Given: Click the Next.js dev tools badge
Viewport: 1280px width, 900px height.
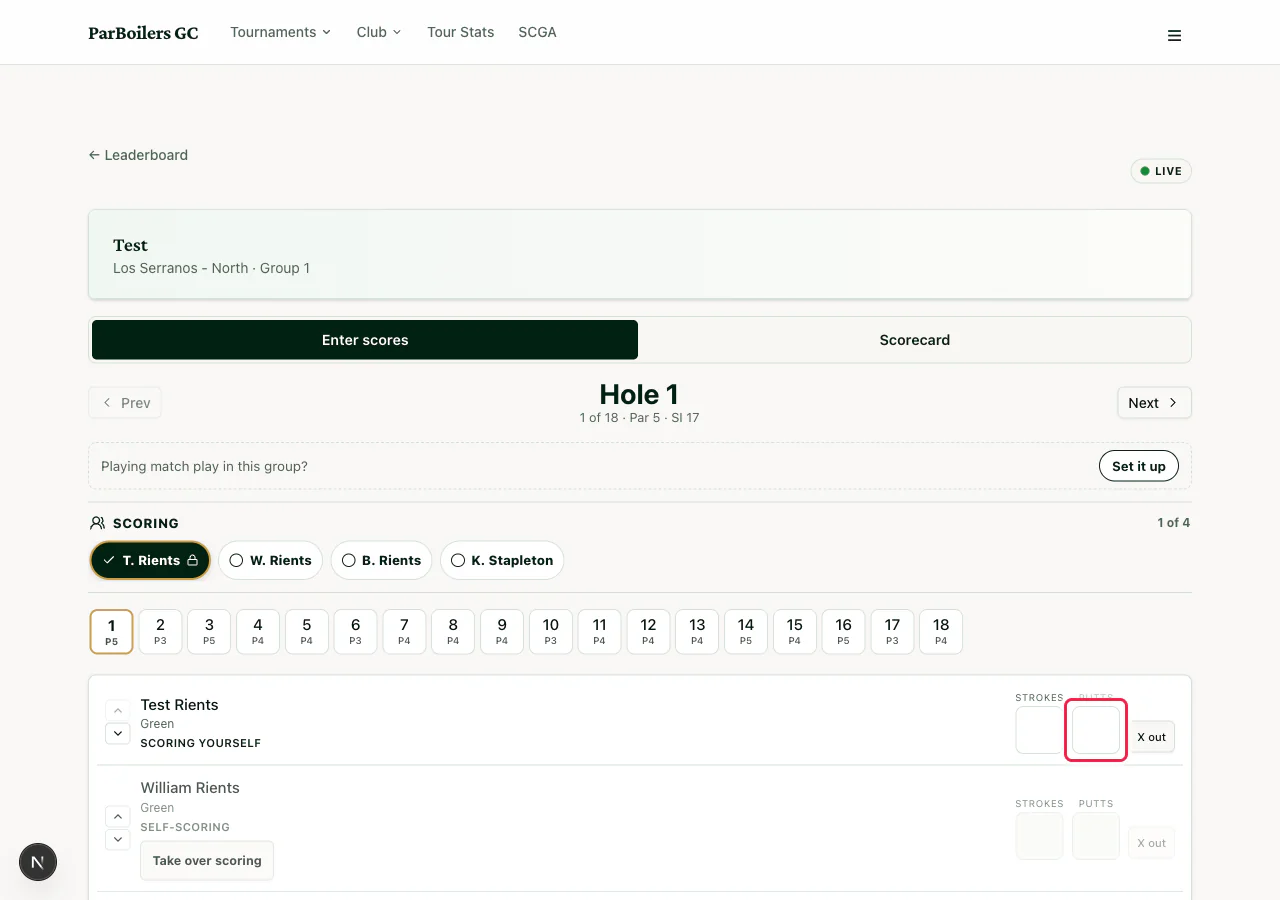Looking at the screenshot, I should (38, 862).
